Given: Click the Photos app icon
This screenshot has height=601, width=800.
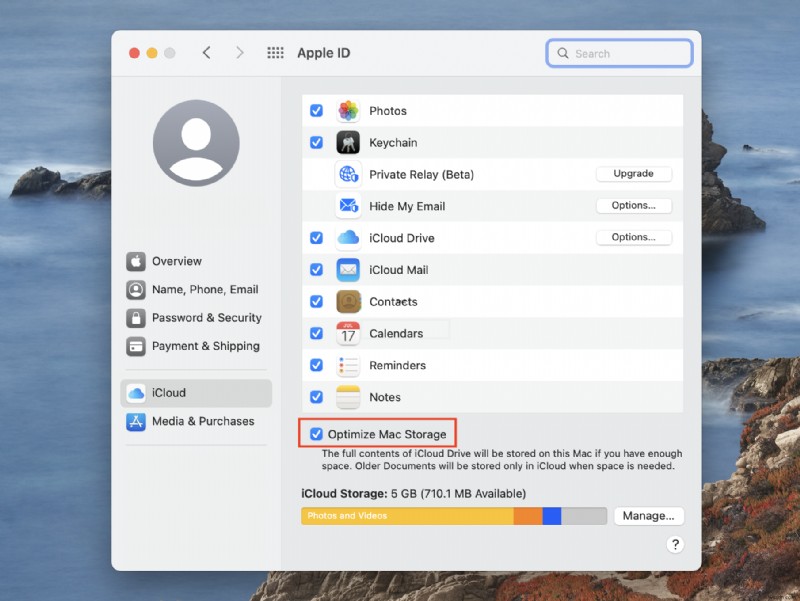Looking at the screenshot, I should (x=349, y=111).
